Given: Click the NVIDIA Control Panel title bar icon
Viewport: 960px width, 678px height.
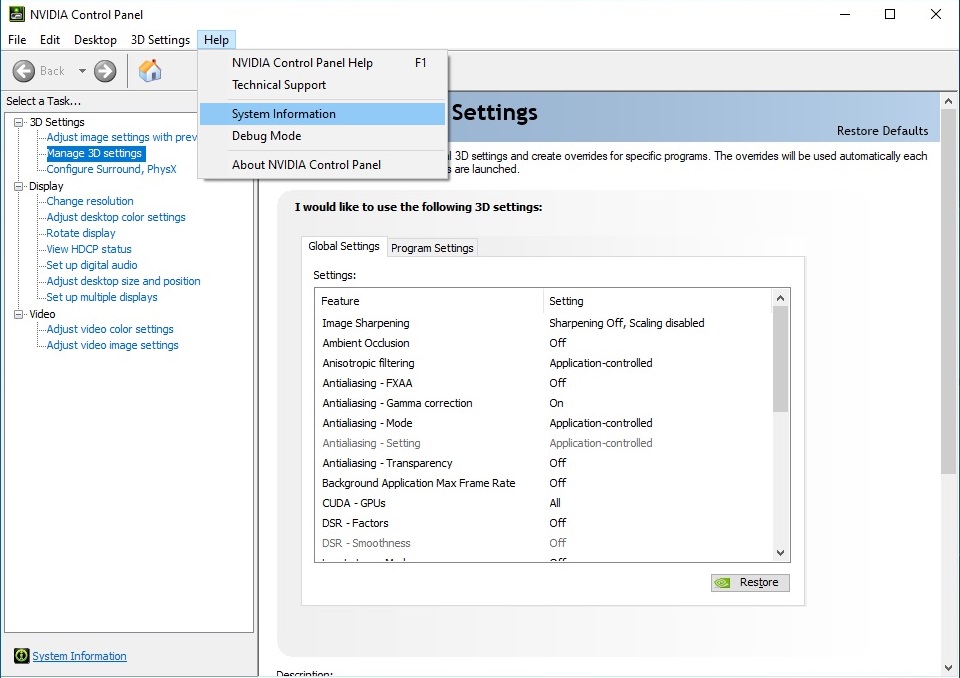Looking at the screenshot, I should 16,14.
